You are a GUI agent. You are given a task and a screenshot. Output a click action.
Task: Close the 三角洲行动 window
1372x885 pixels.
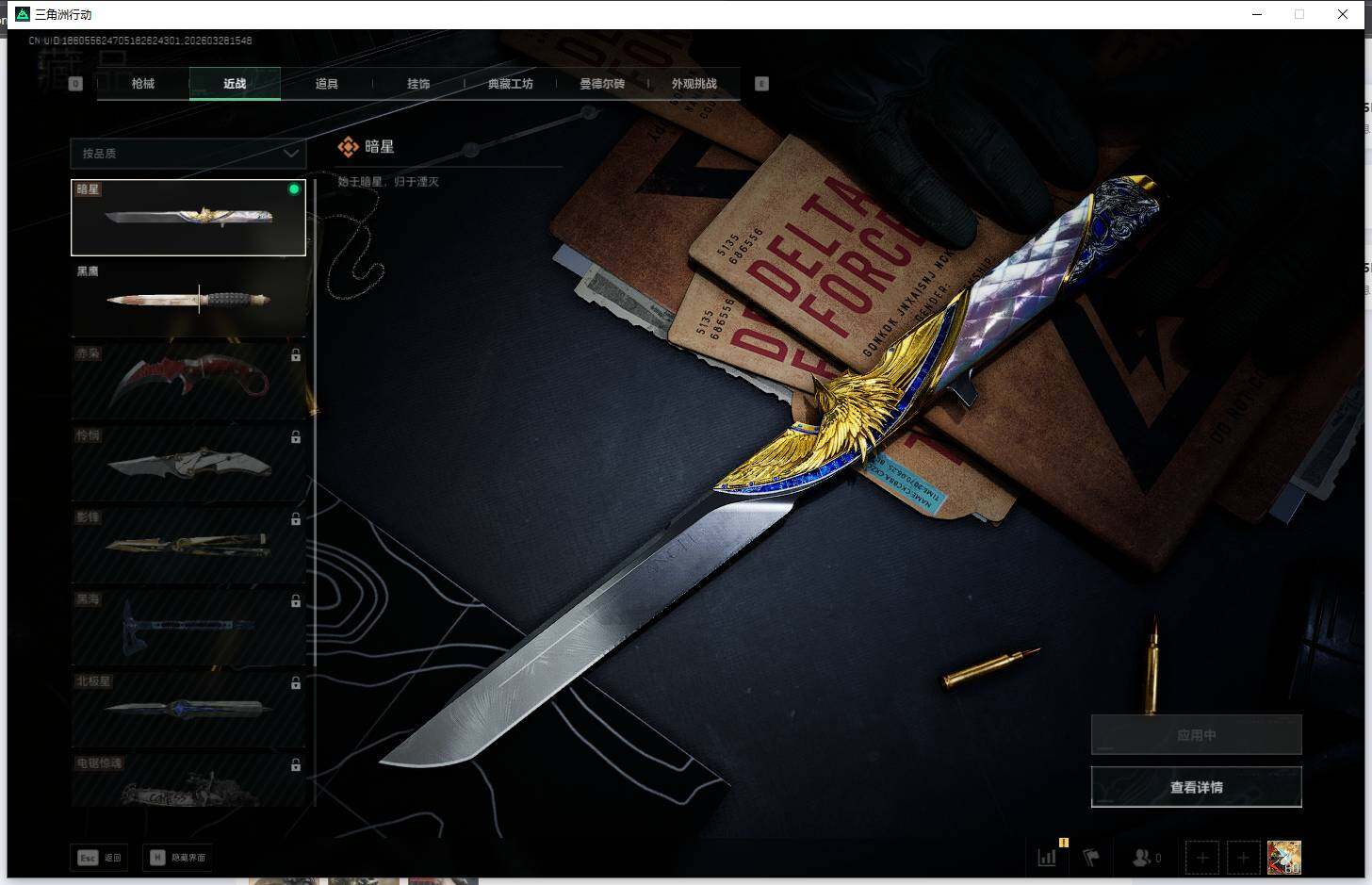point(1343,14)
